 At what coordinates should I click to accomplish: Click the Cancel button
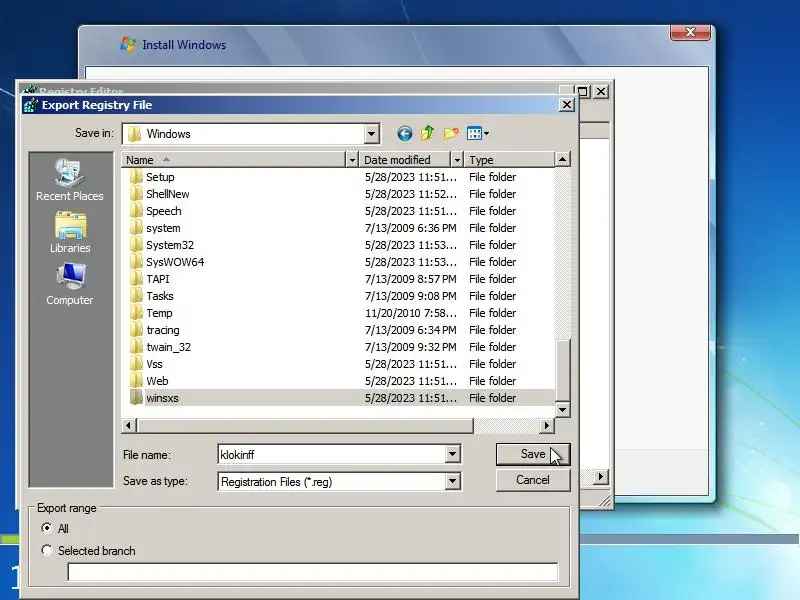tap(533, 480)
